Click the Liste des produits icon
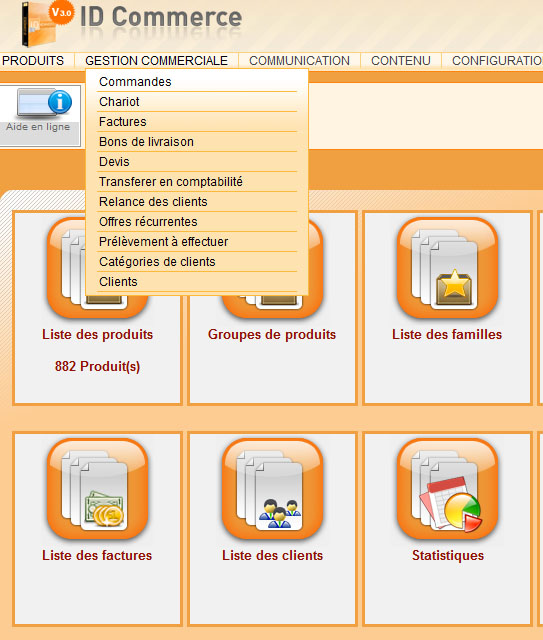Screen dimensions: 543x640 [x=65, y=268]
